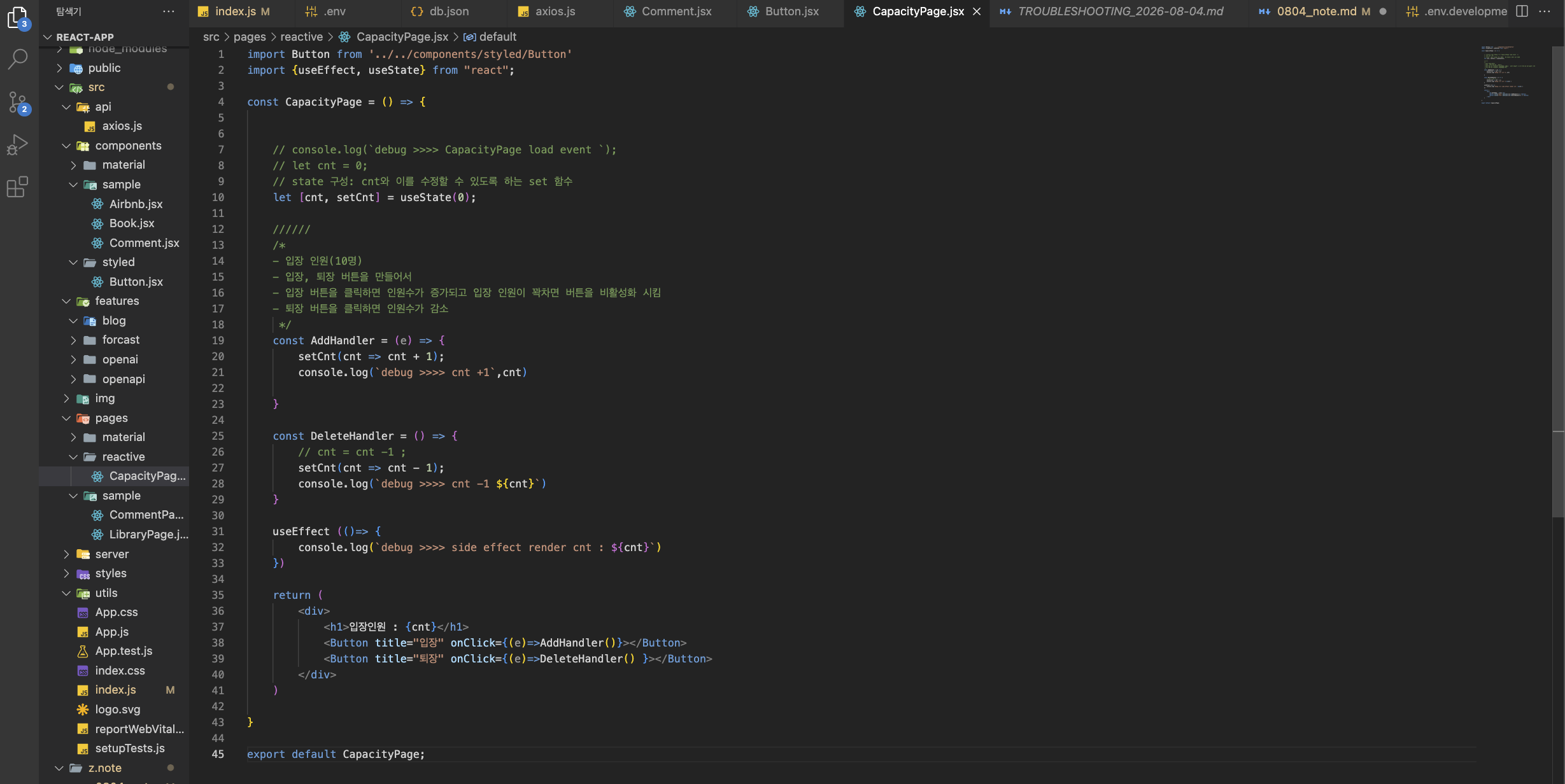Switch to the Comment.jsx tab
1565x784 pixels.
[x=675, y=11]
